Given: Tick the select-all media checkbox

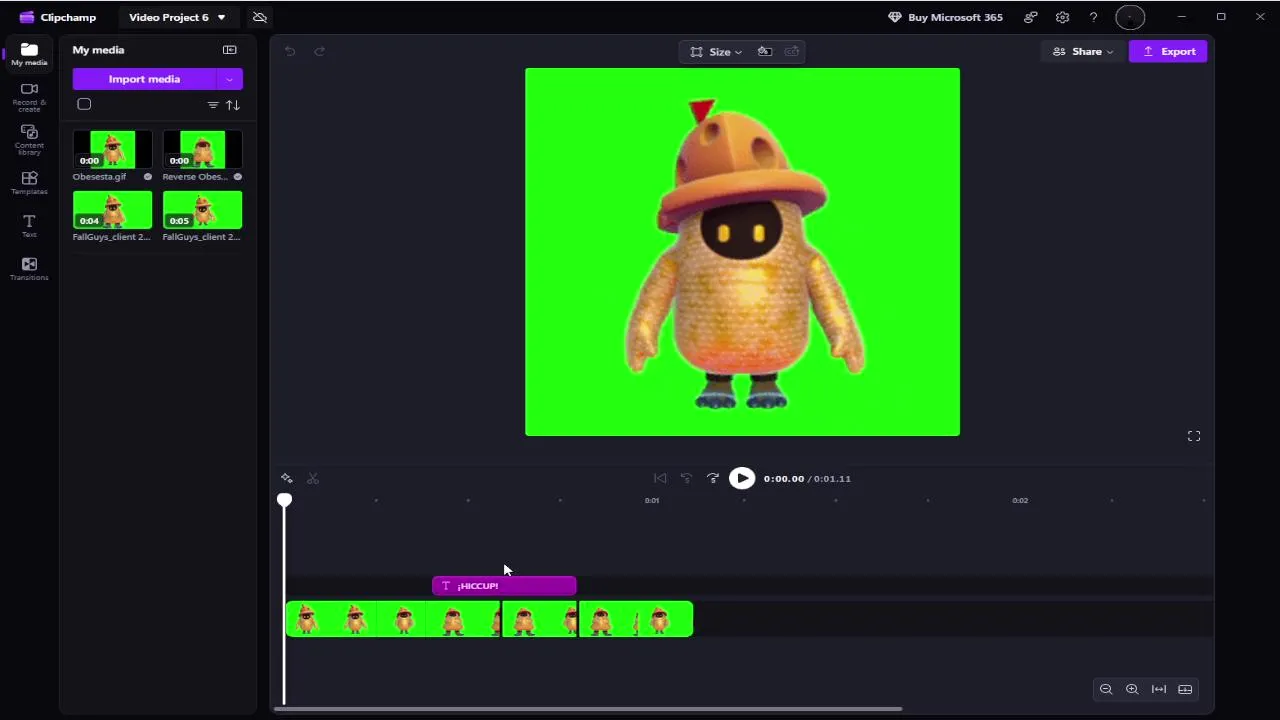Looking at the screenshot, I should [x=84, y=104].
